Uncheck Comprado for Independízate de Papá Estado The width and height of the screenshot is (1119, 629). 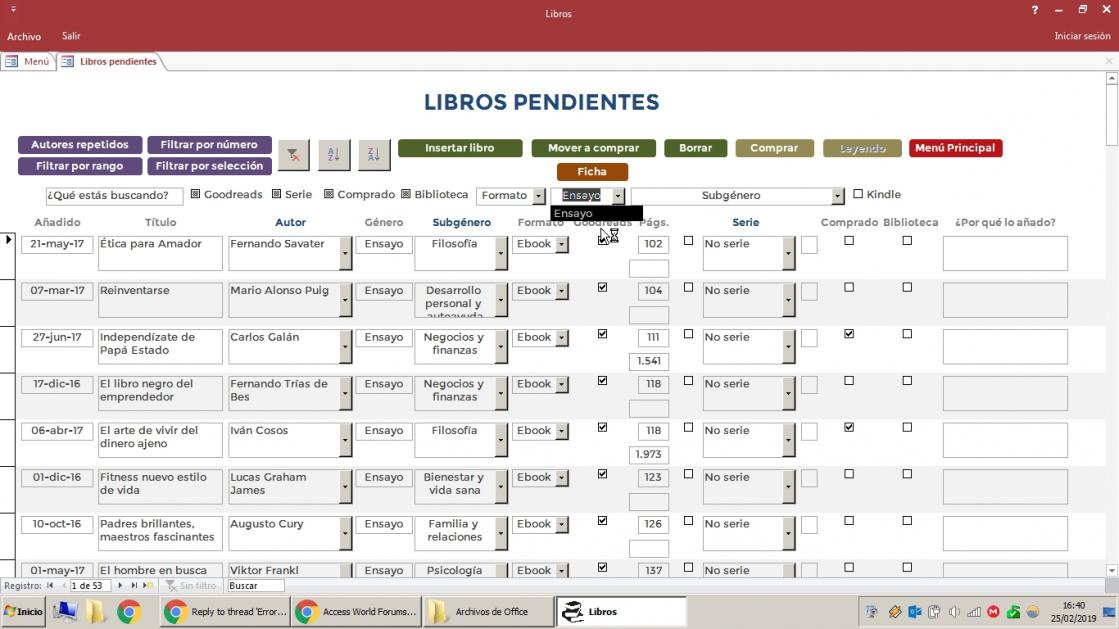point(849,334)
